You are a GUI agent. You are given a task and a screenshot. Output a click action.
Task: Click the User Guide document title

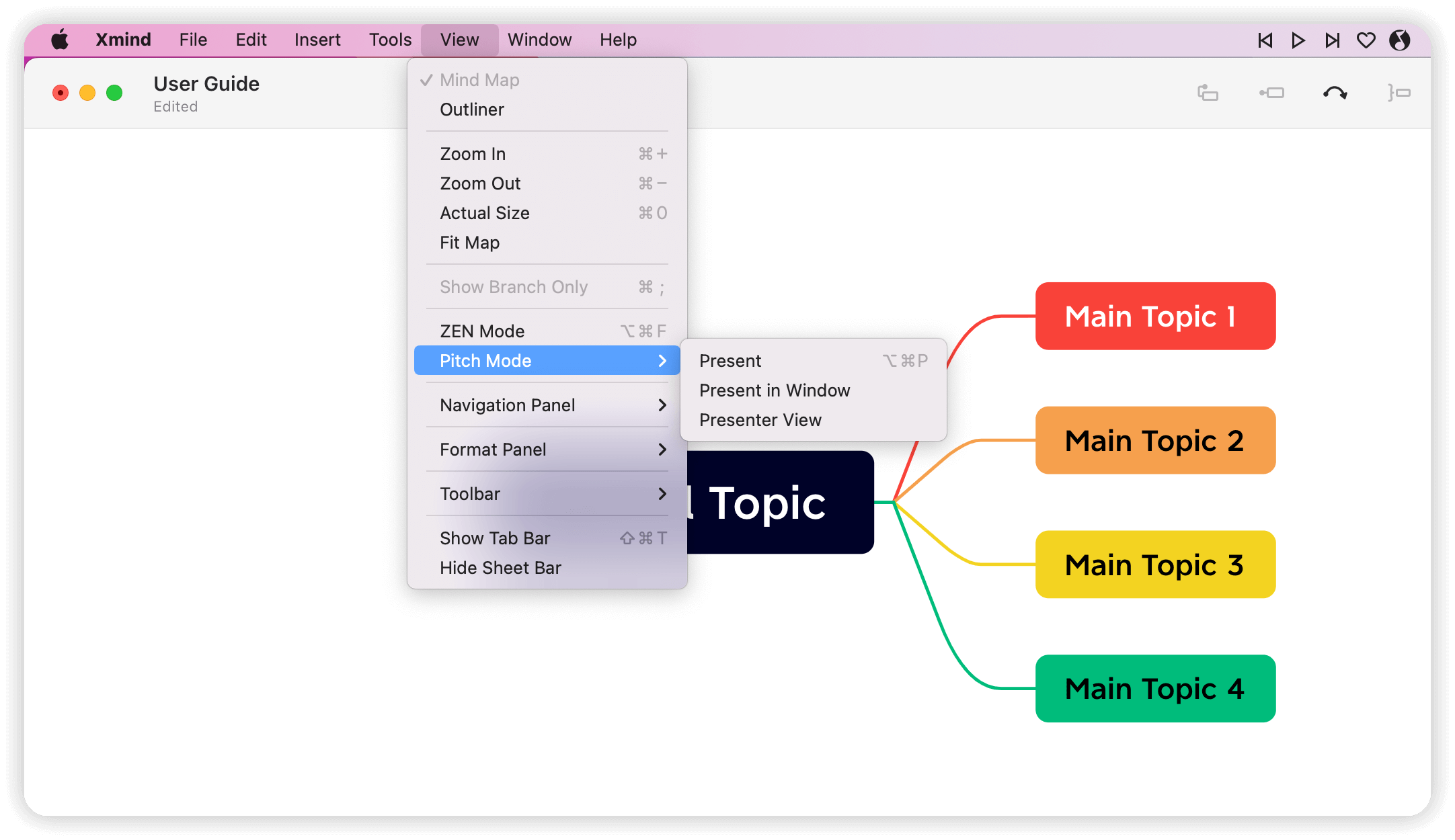click(206, 84)
